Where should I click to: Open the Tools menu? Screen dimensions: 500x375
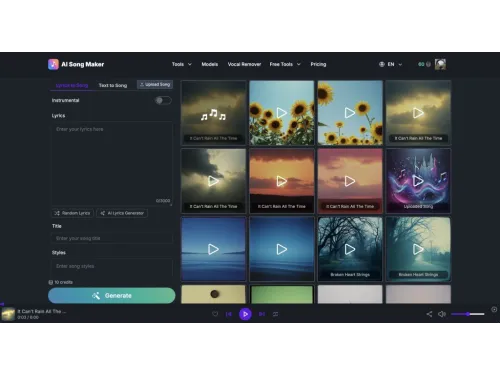pyautogui.click(x=182, y=64)
